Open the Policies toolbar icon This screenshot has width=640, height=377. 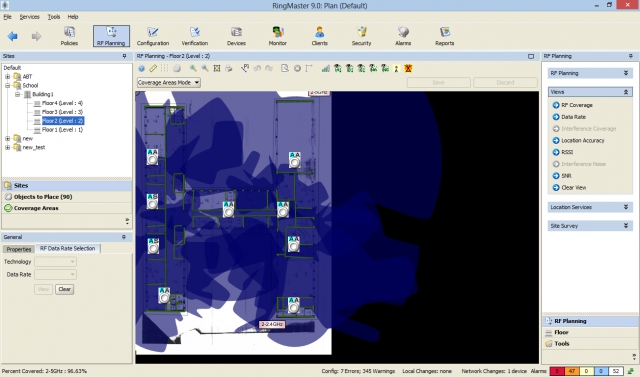69,36
